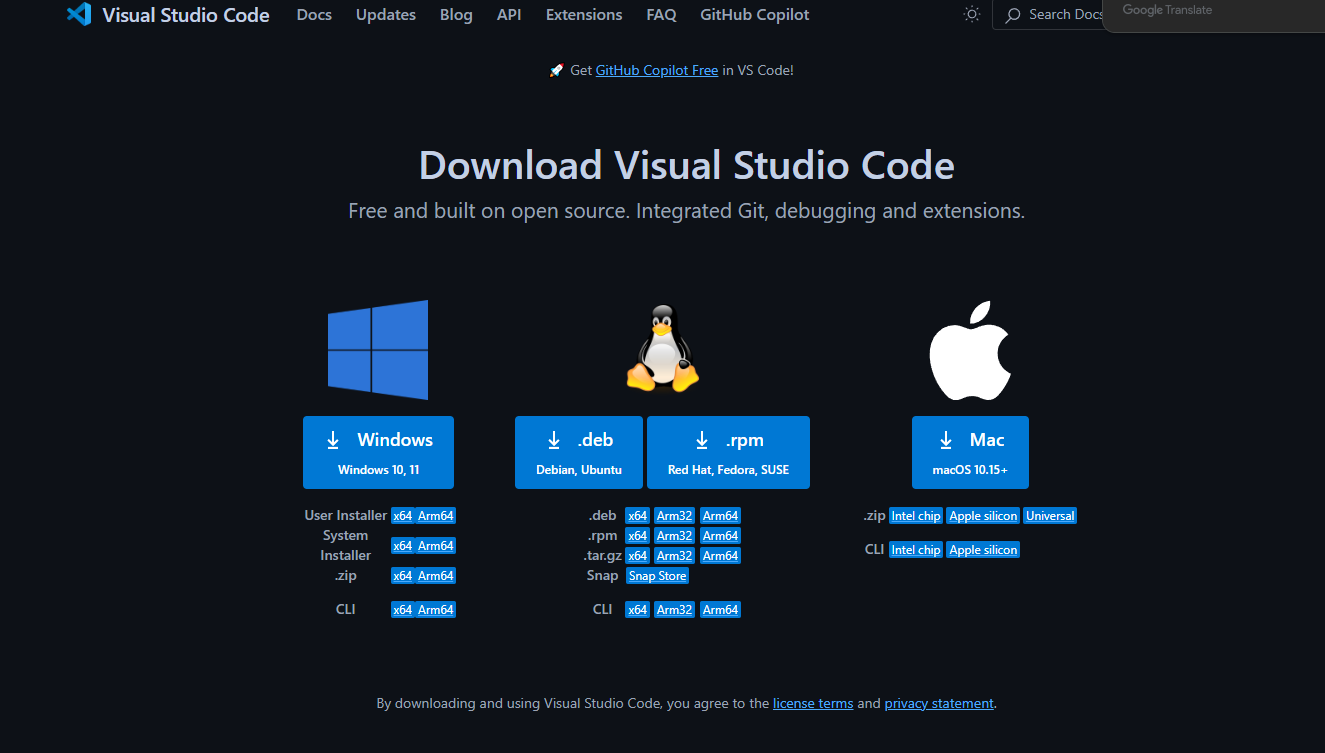Select x64 for Linux .deb row
Image resolution: width=1325 pixels, height=753 pixels.
click(x=638, y=516)
